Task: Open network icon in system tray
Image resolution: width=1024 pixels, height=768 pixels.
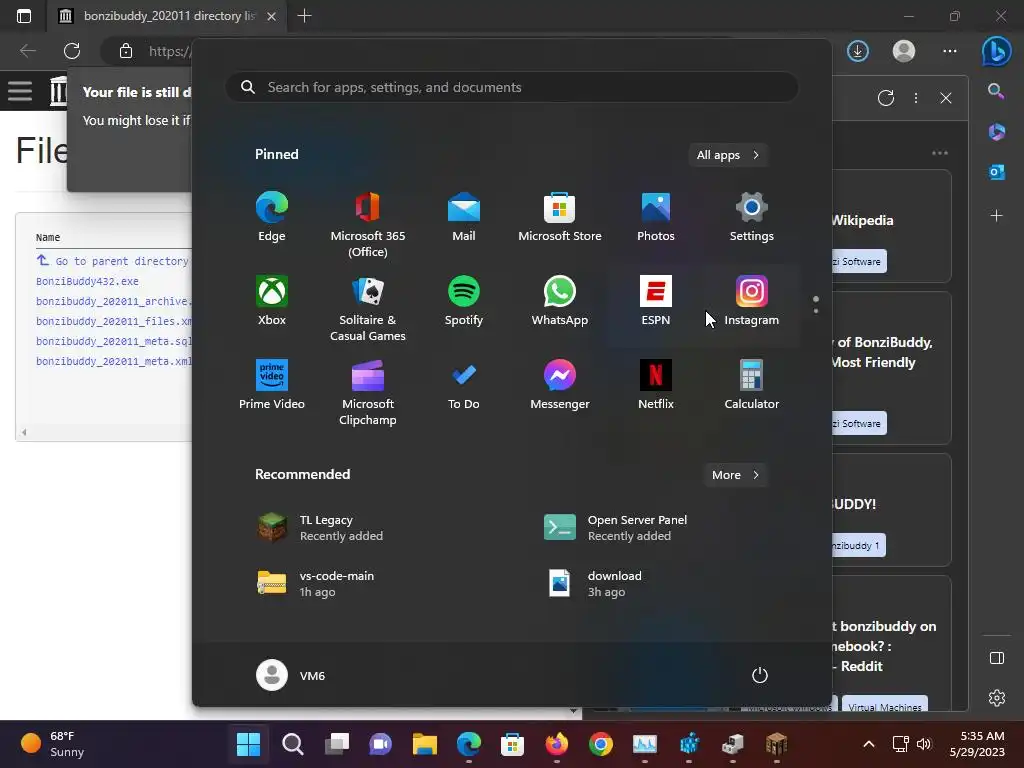Action: click(x=901, y=744)
